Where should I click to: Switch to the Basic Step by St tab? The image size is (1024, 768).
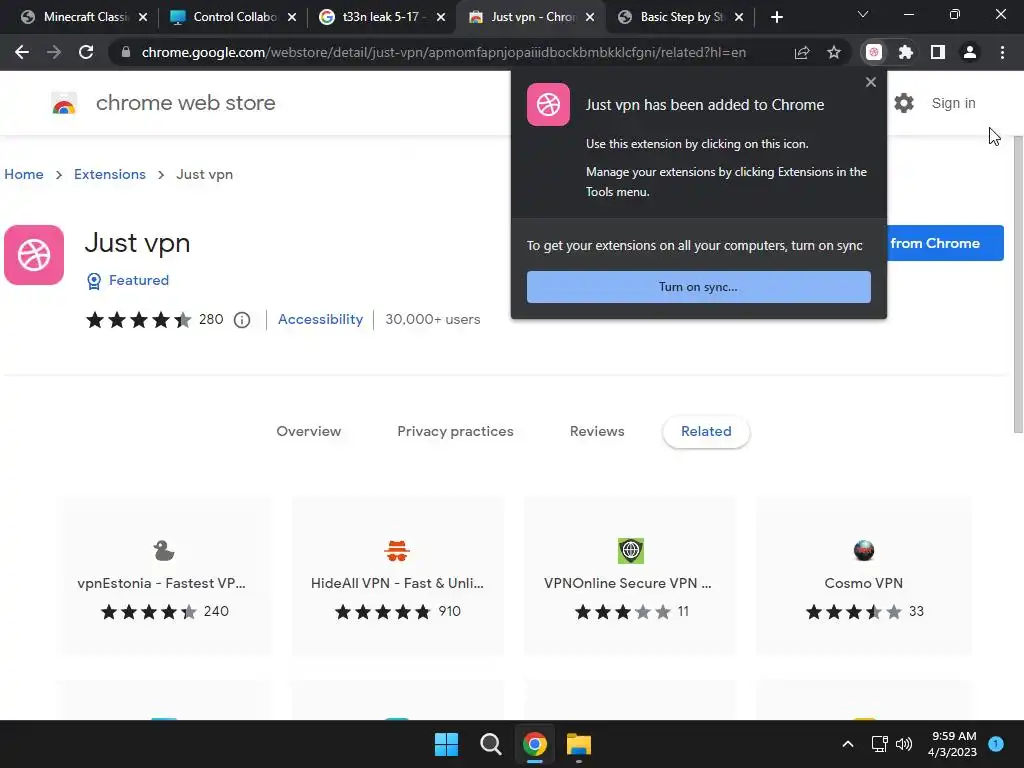pos(680,17)
